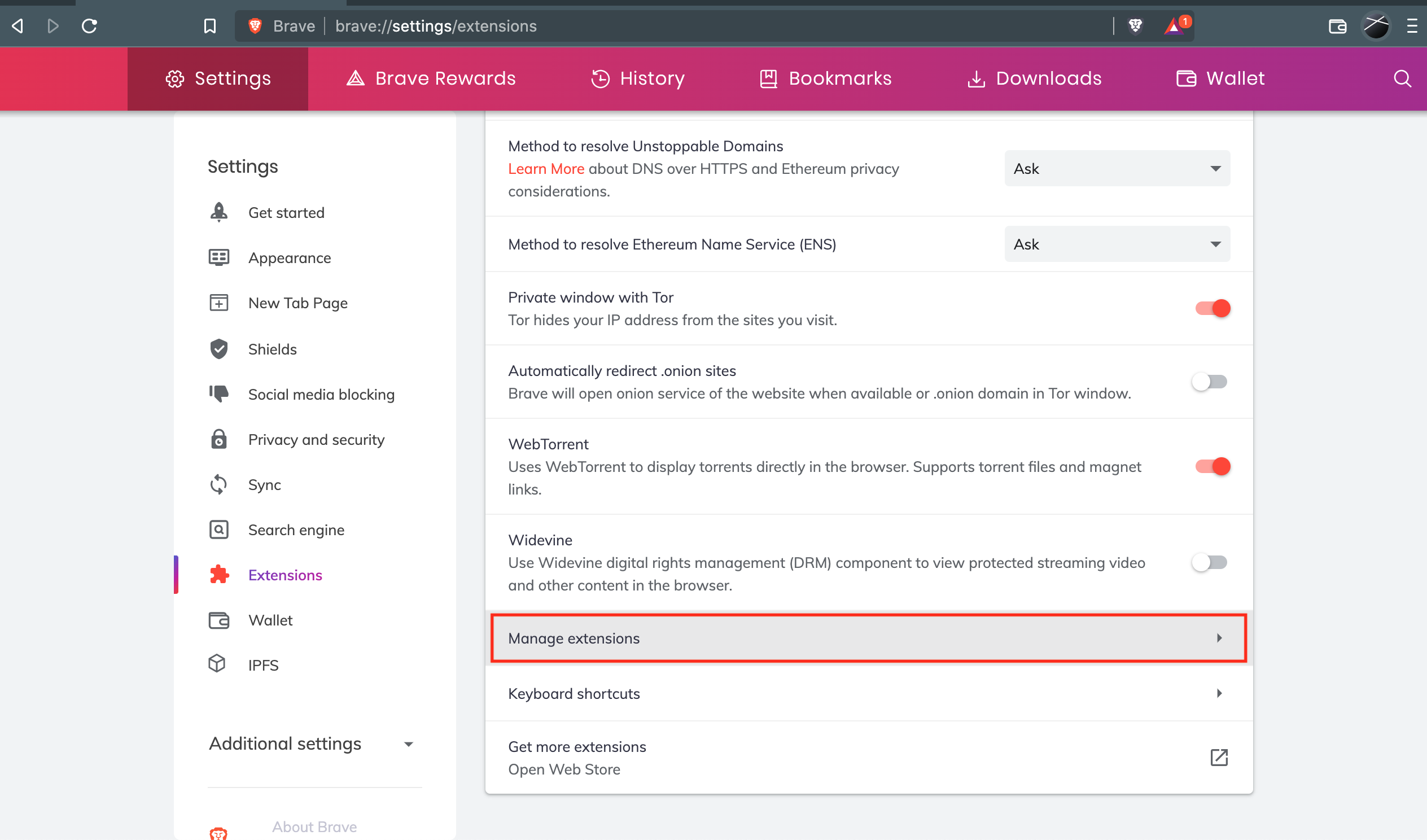Screen dimensions: 1427x840
Task: Click the Open Web Store external link icon
Action: (1219, 758)
